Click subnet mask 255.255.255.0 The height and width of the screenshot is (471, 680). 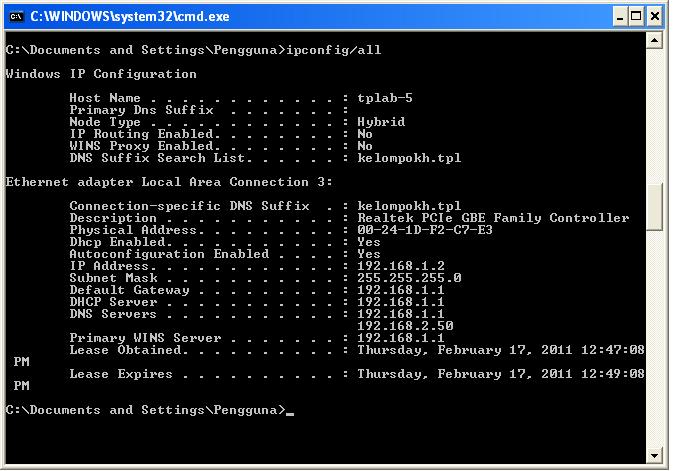click(409, 278)
